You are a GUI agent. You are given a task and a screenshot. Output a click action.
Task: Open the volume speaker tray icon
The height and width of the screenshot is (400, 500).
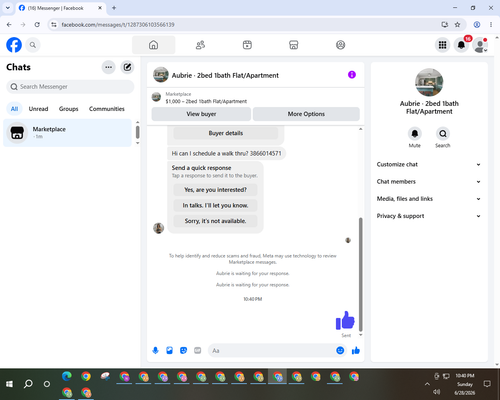pyautogui.click(x=437, y=392)
